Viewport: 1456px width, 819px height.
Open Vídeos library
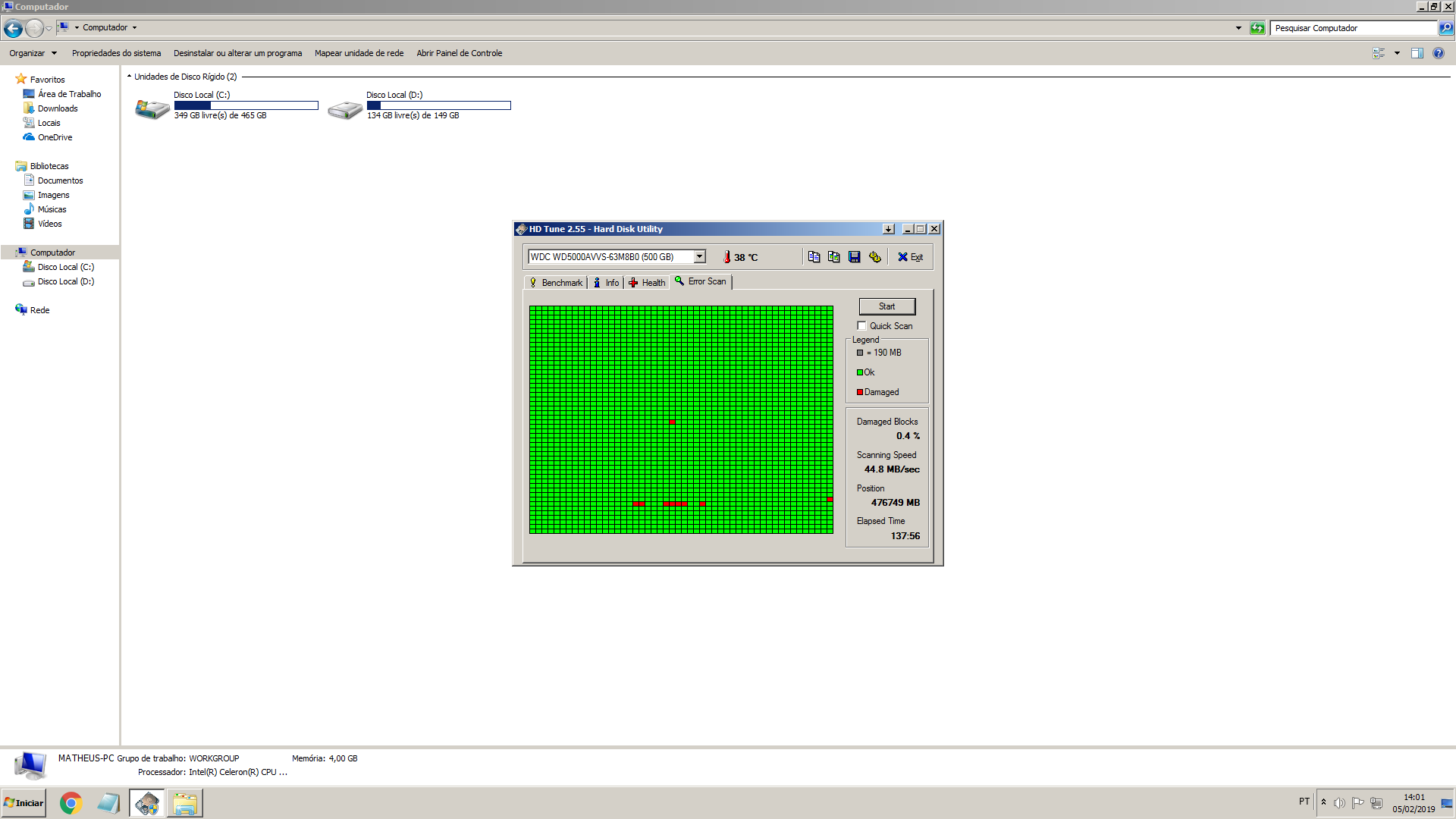(49, 224)
